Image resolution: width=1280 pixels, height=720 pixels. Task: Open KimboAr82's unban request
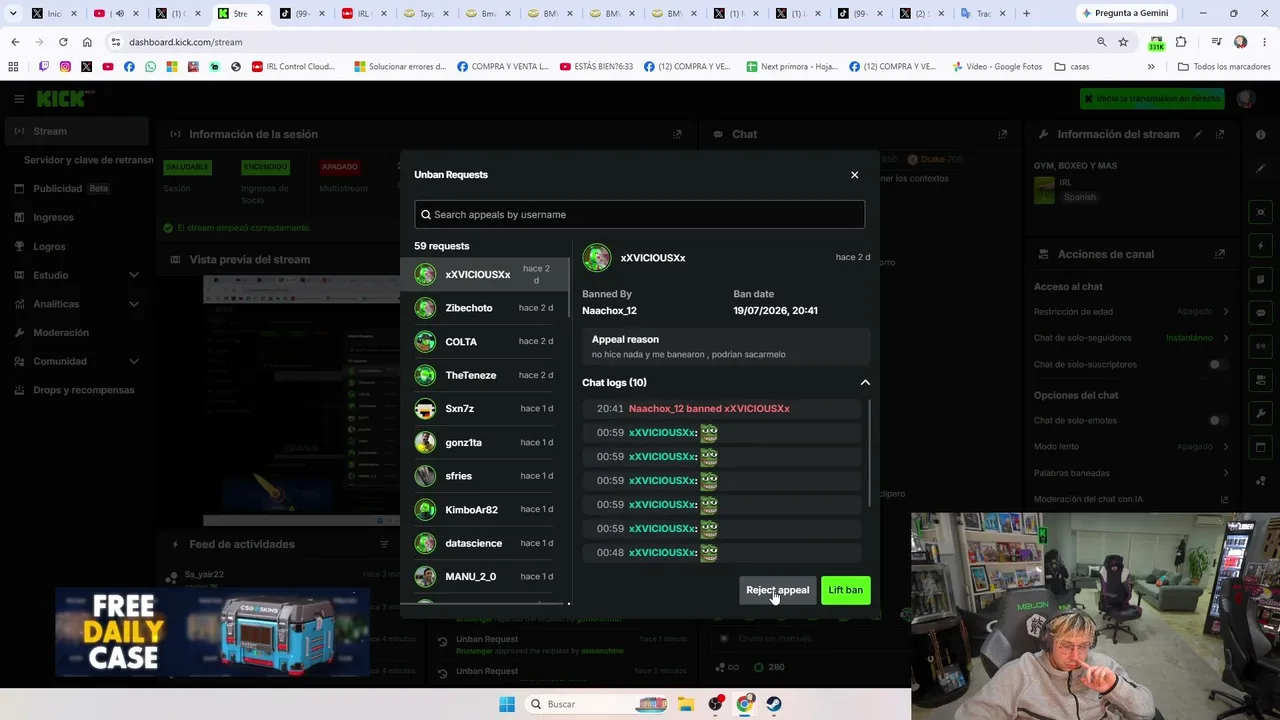coord(485,510)
